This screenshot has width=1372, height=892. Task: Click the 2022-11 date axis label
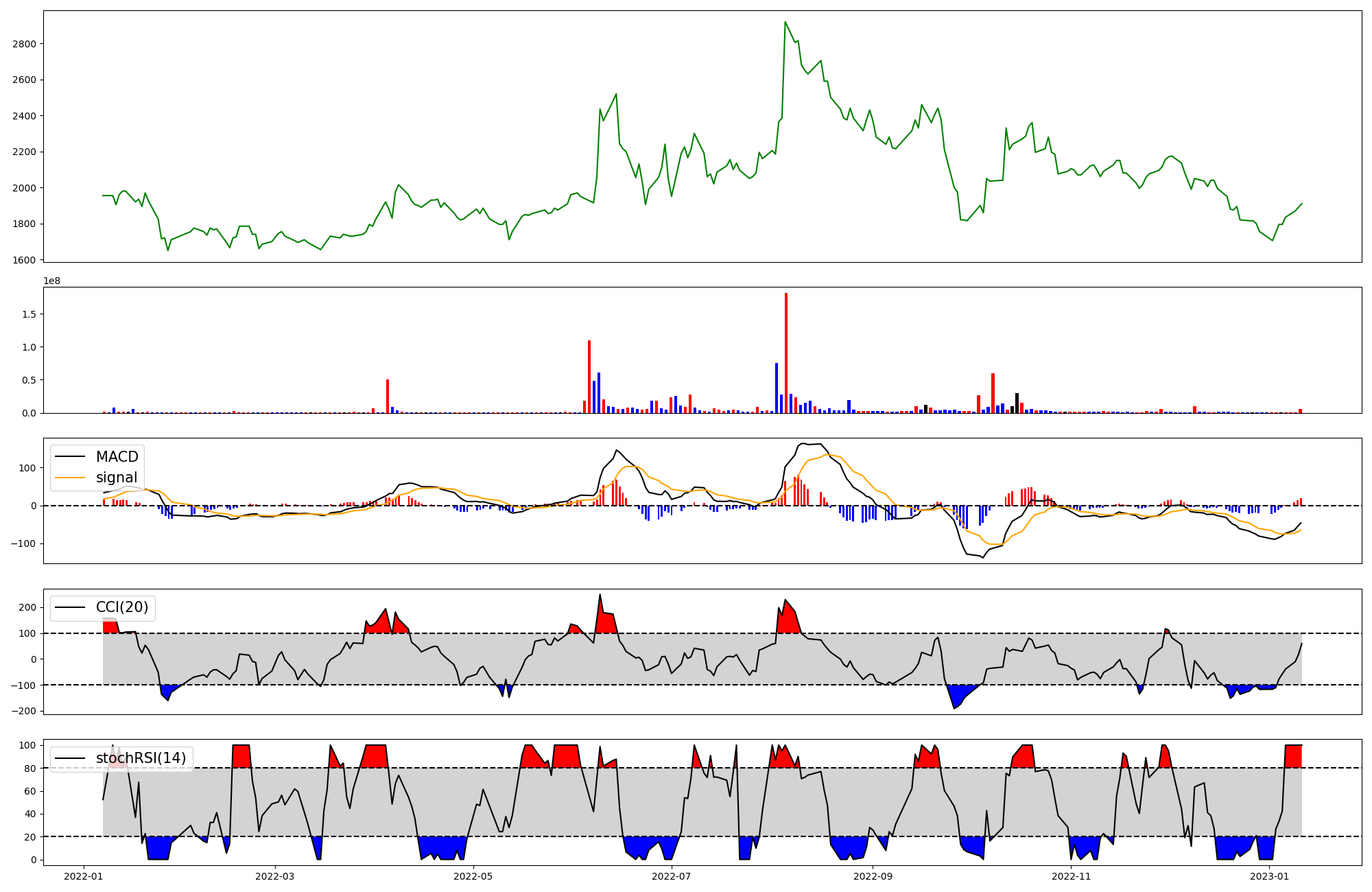coord(1071,876)
